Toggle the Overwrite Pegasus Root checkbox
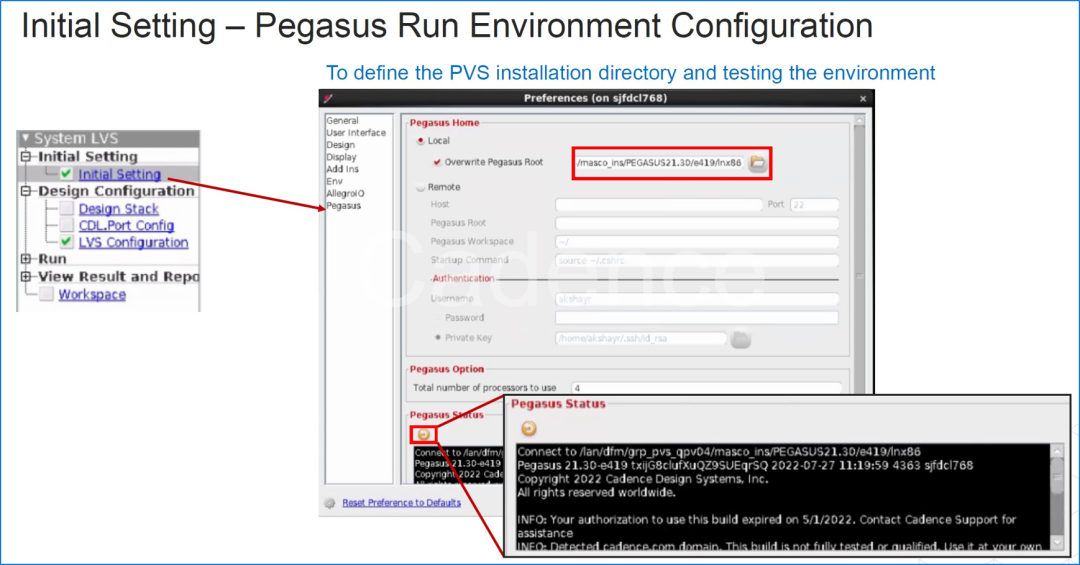 pos(437,162)
